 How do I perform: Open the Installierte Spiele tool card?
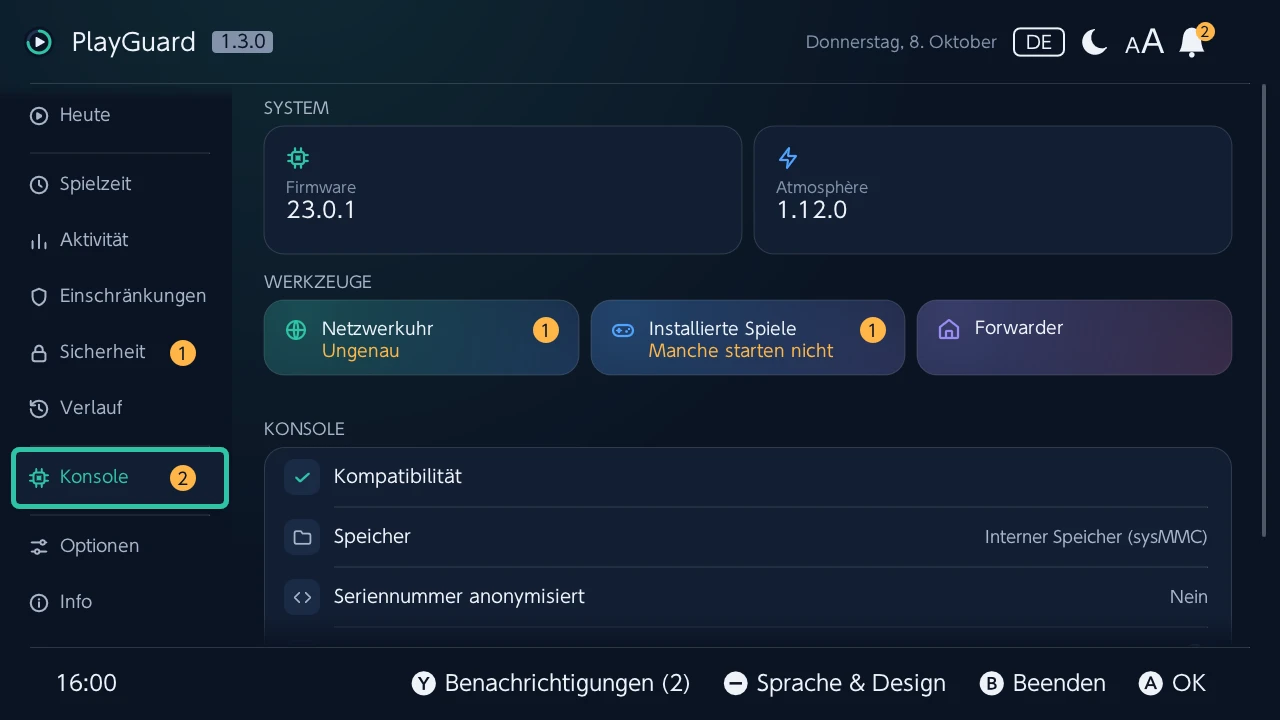click(748, 338)
